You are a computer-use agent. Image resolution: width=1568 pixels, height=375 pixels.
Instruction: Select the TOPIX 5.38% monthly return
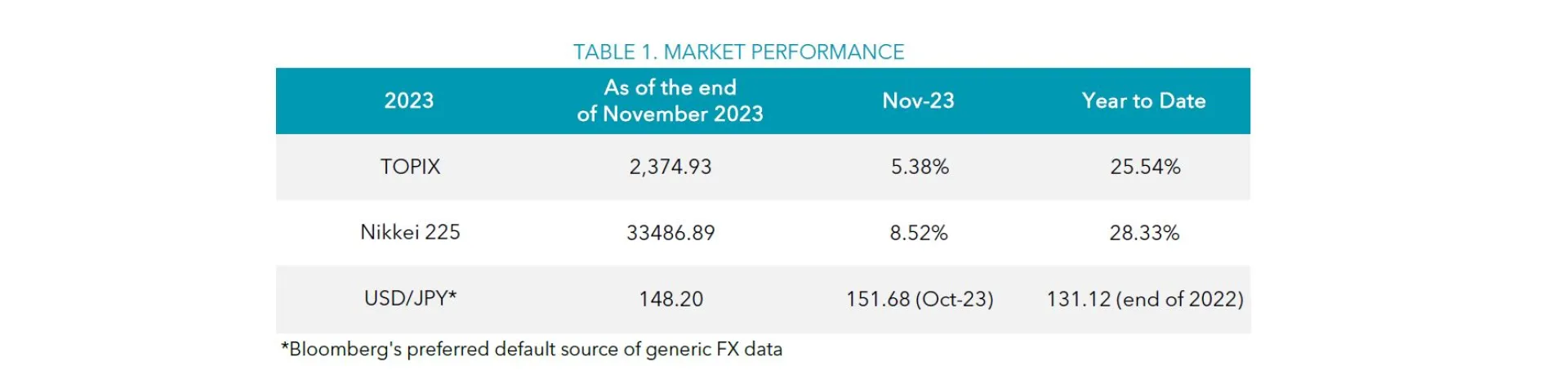(x=920, y=167)
